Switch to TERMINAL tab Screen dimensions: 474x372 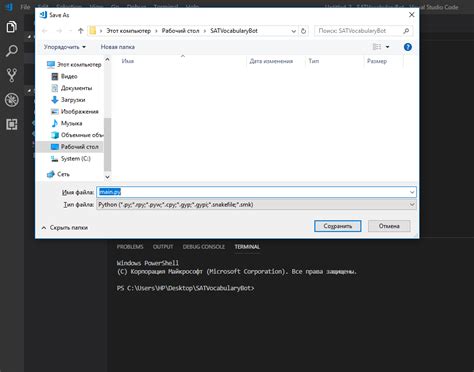pos(247,247)
